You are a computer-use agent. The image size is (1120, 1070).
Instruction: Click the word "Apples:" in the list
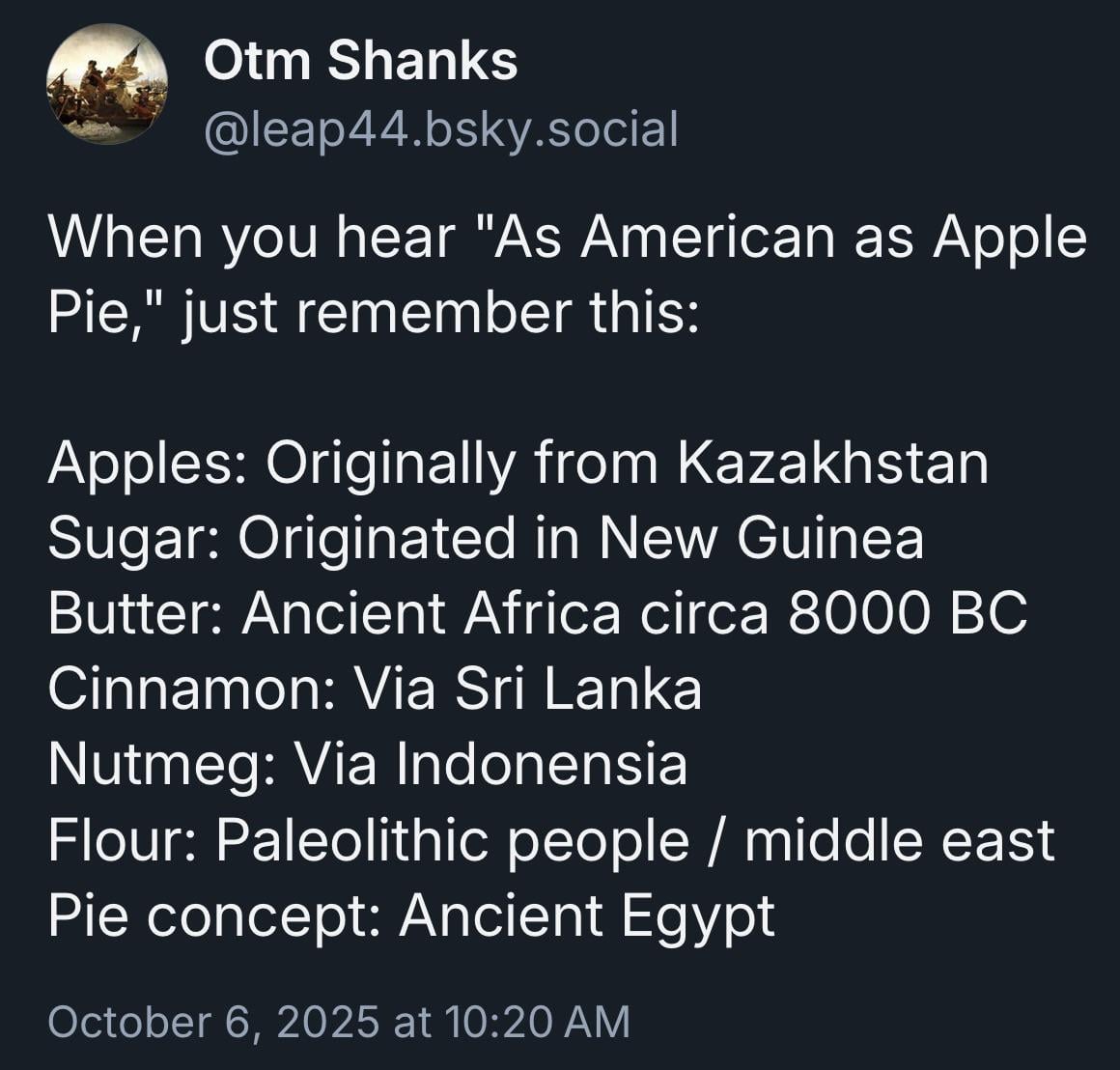(145, 465)
